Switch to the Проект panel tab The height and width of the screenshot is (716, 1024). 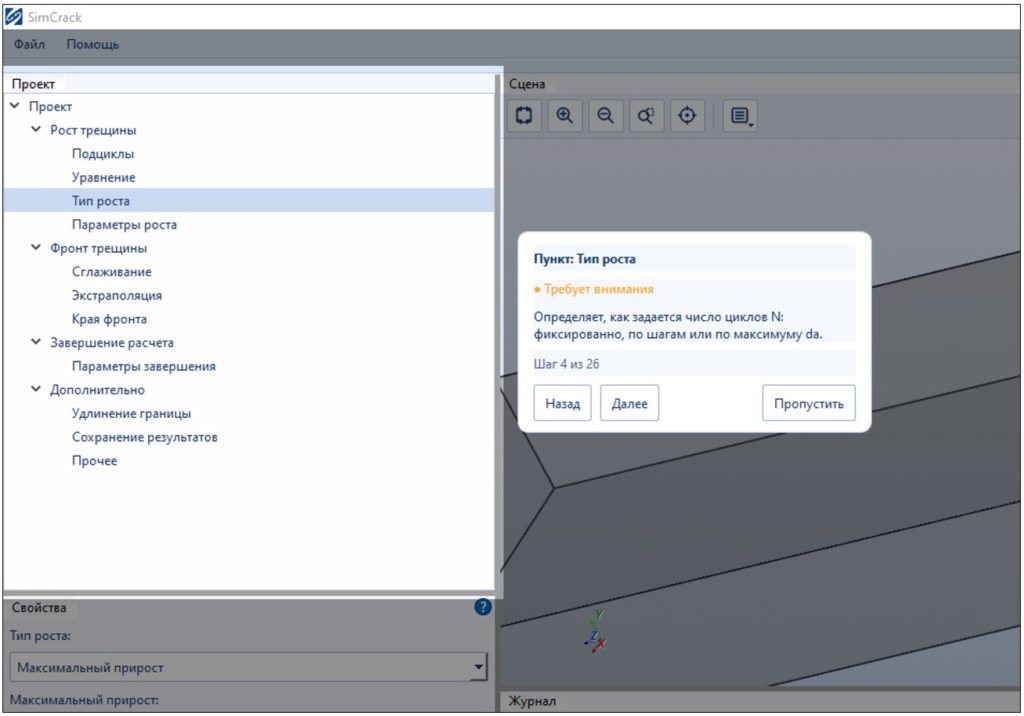point(33,84)
